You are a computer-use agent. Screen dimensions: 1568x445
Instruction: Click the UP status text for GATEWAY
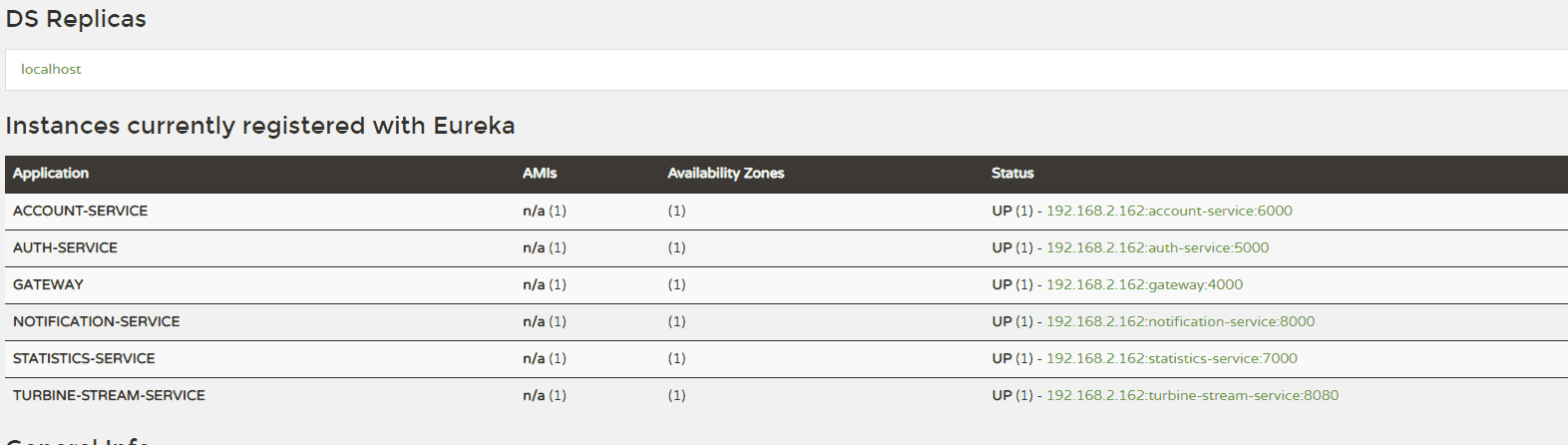pos(1001,284)
